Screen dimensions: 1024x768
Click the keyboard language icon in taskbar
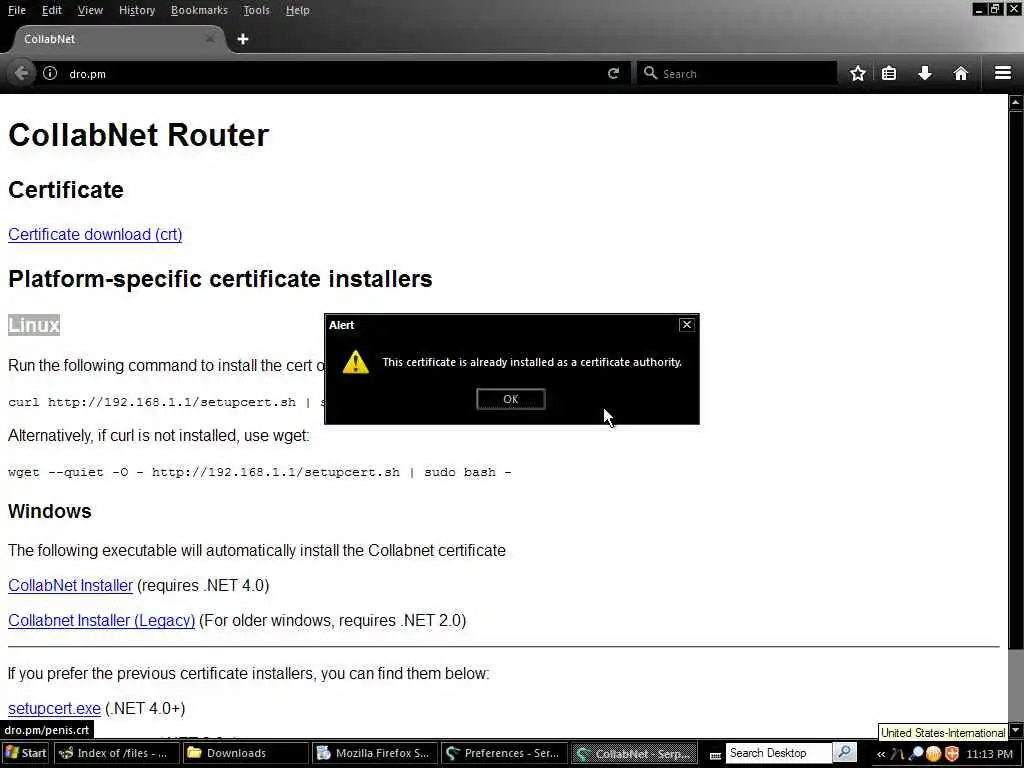pyautogui.click(x=715, y=754)
